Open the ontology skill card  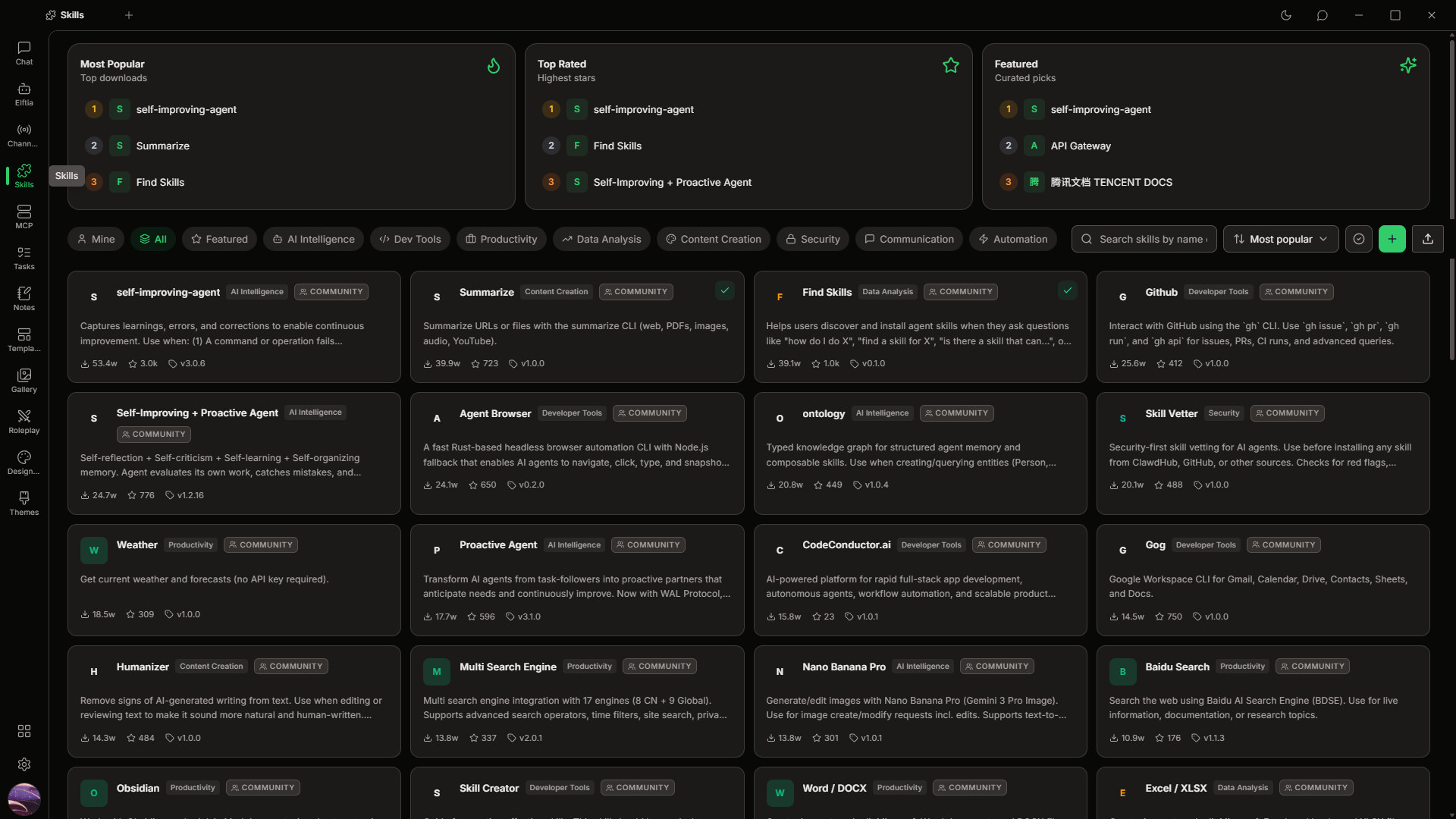(x=920, y=453)
